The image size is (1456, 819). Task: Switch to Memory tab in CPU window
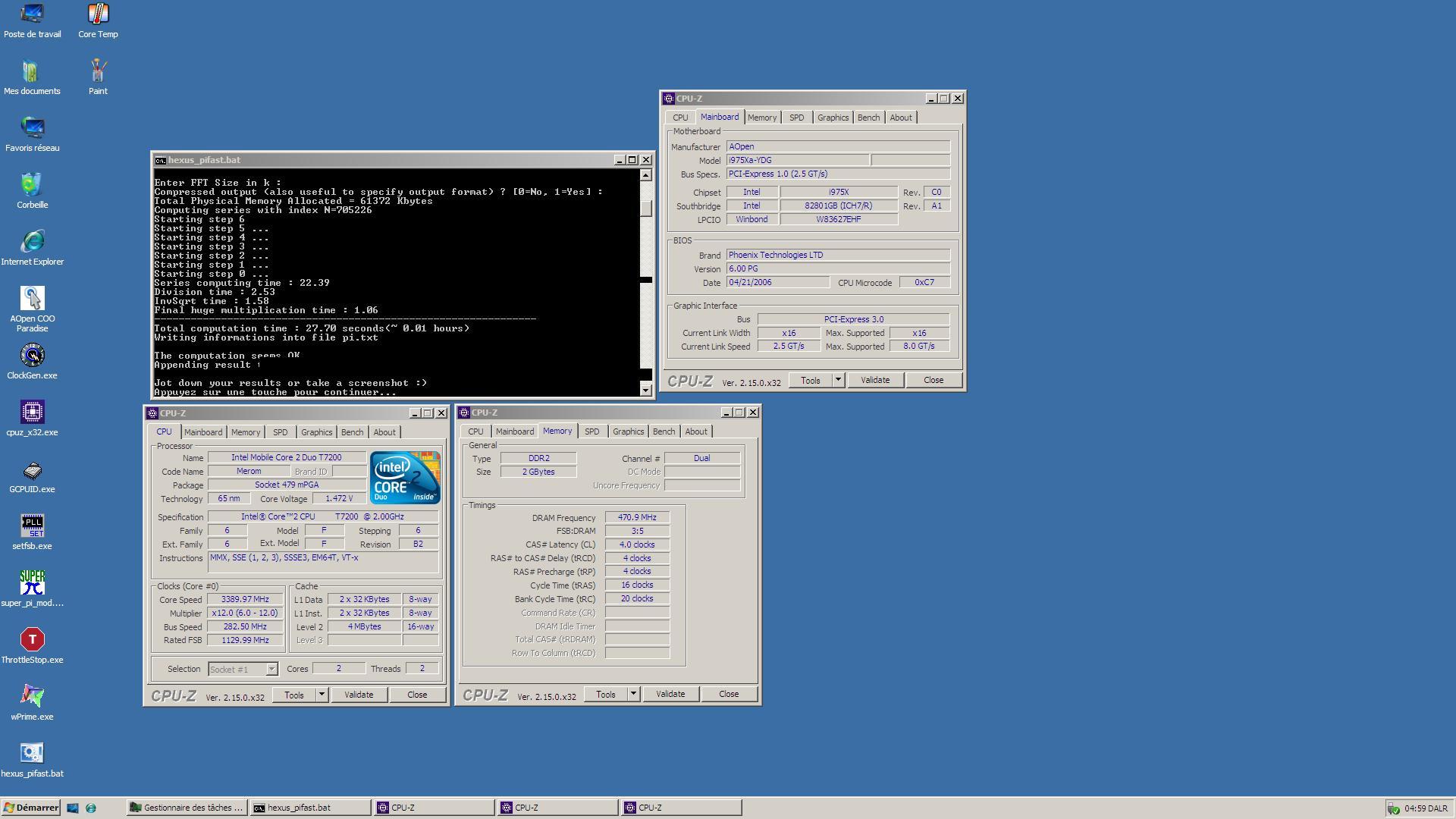[x=246, y=432]
